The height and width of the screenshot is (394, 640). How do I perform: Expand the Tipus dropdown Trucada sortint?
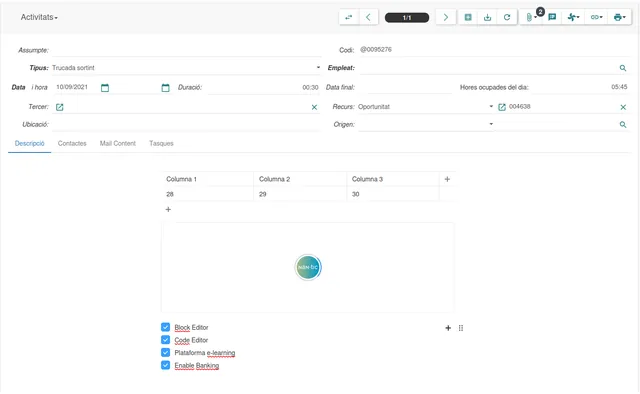[318, 67]
